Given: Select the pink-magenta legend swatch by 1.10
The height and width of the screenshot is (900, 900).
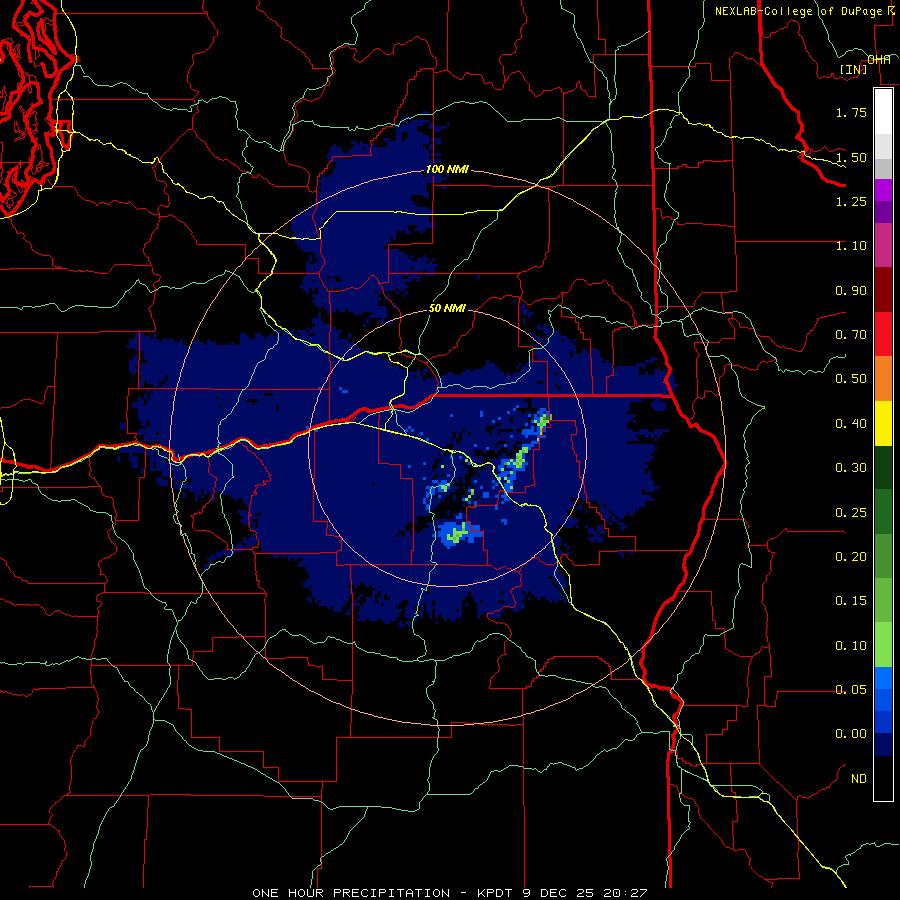Looking at the screenshot, I should click(x=883, y=245).
